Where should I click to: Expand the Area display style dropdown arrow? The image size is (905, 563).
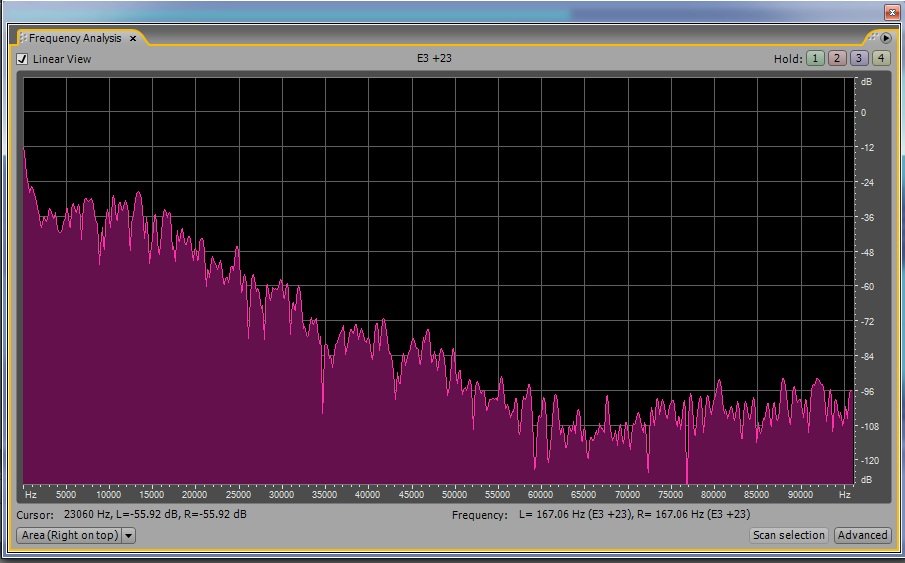coord(129,535)
